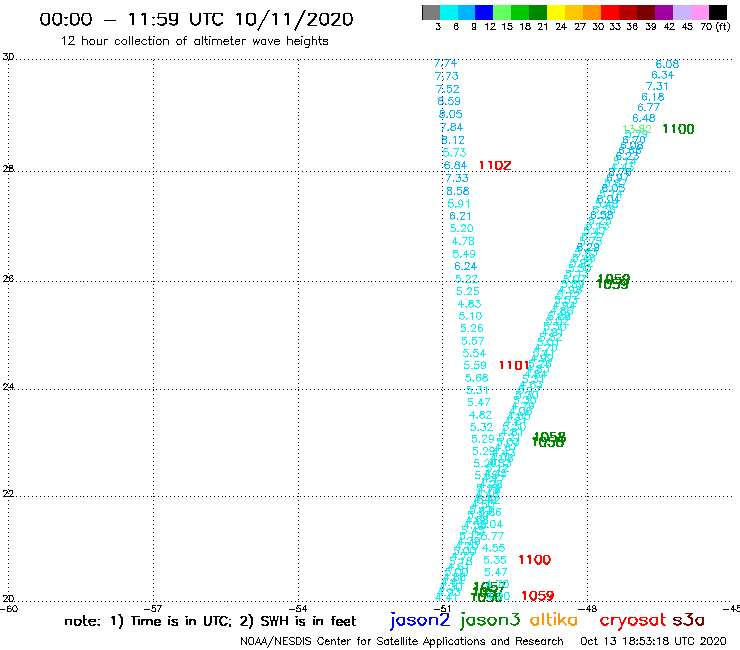Click the '70 (ft)' legend label
Image resolution: width=740 pixels, height=650 pixels.
pyautogui.click(x=715, y=27)
